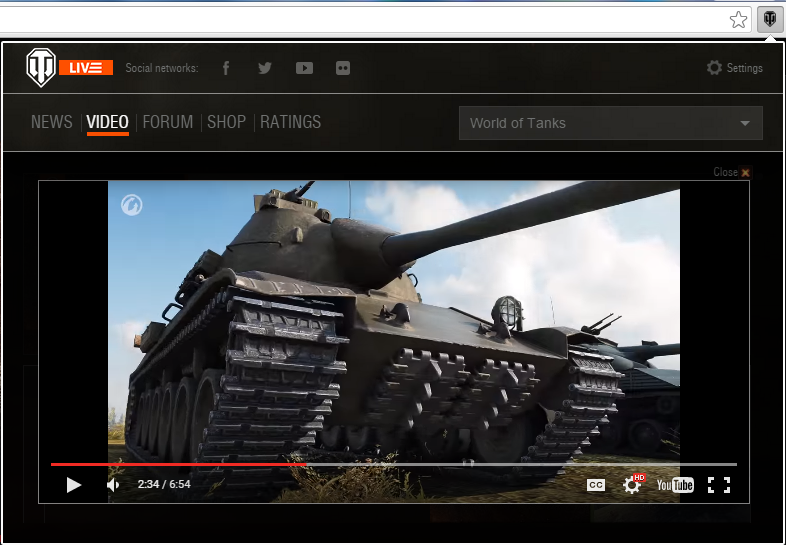786x545 pixels.
Task: Open video quality settings gear
Action: coord(633,484)
